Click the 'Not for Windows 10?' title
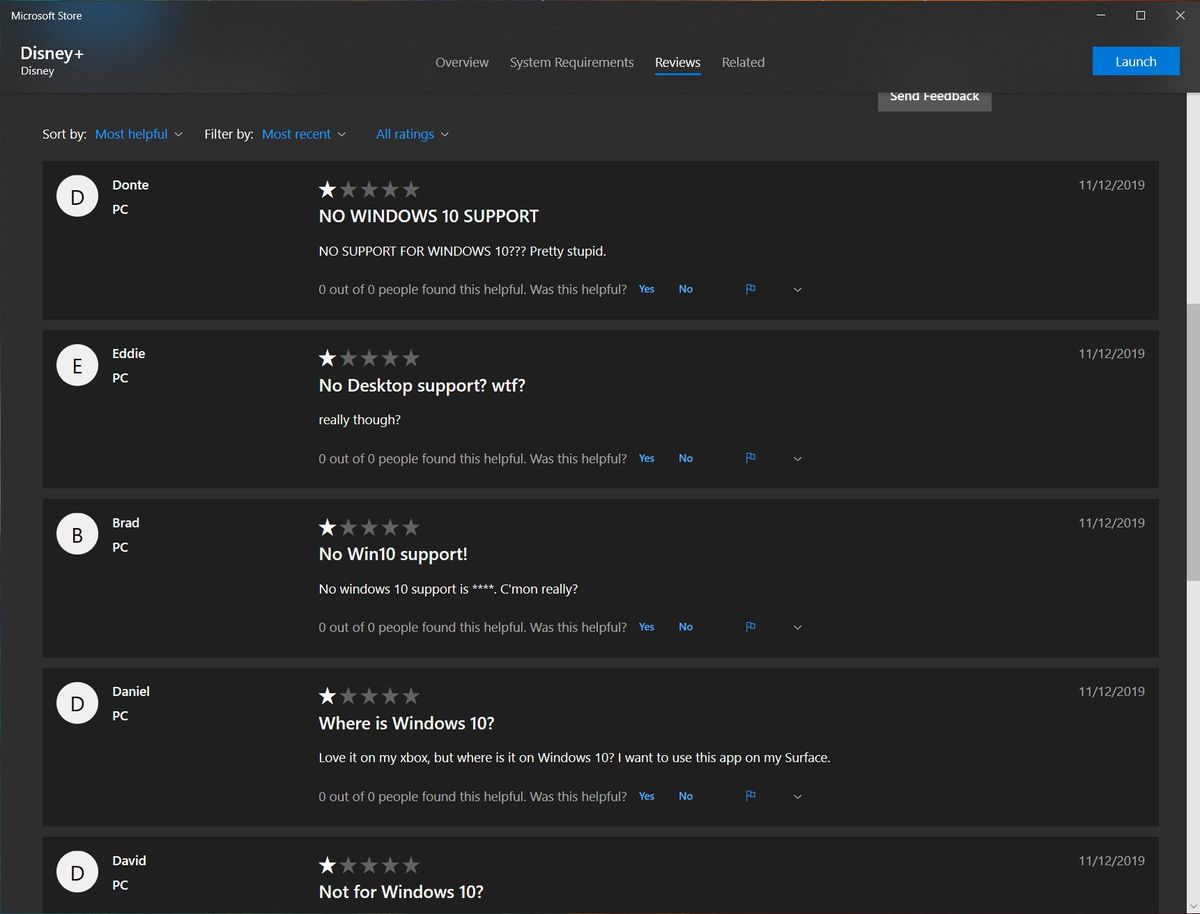Viewport: 1200px width, 914px height. tap(401, 892)
